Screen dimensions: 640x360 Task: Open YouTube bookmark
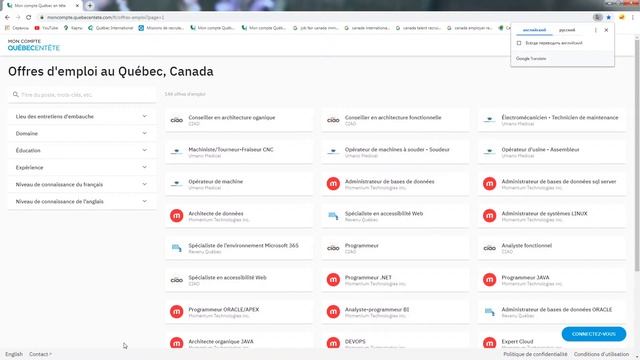(46, 28)
